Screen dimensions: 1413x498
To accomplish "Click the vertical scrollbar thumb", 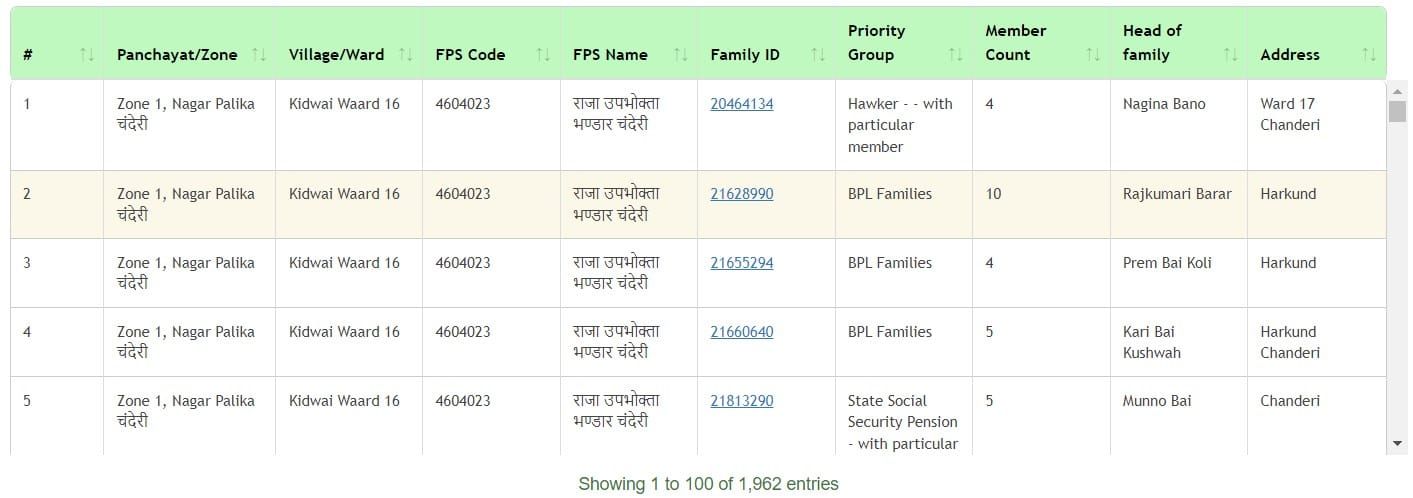I will pyautogui.click(x=1397, y=110).
